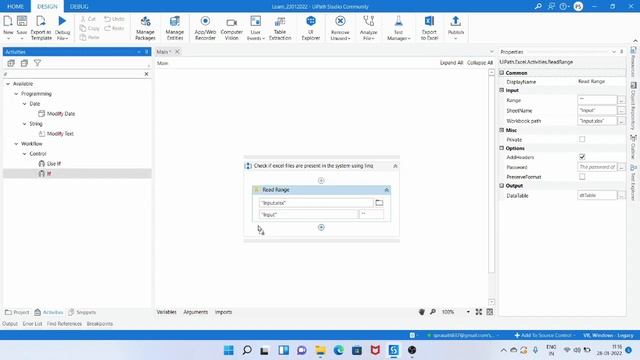Click the filter icon in Activities panel

click(38, 63)
